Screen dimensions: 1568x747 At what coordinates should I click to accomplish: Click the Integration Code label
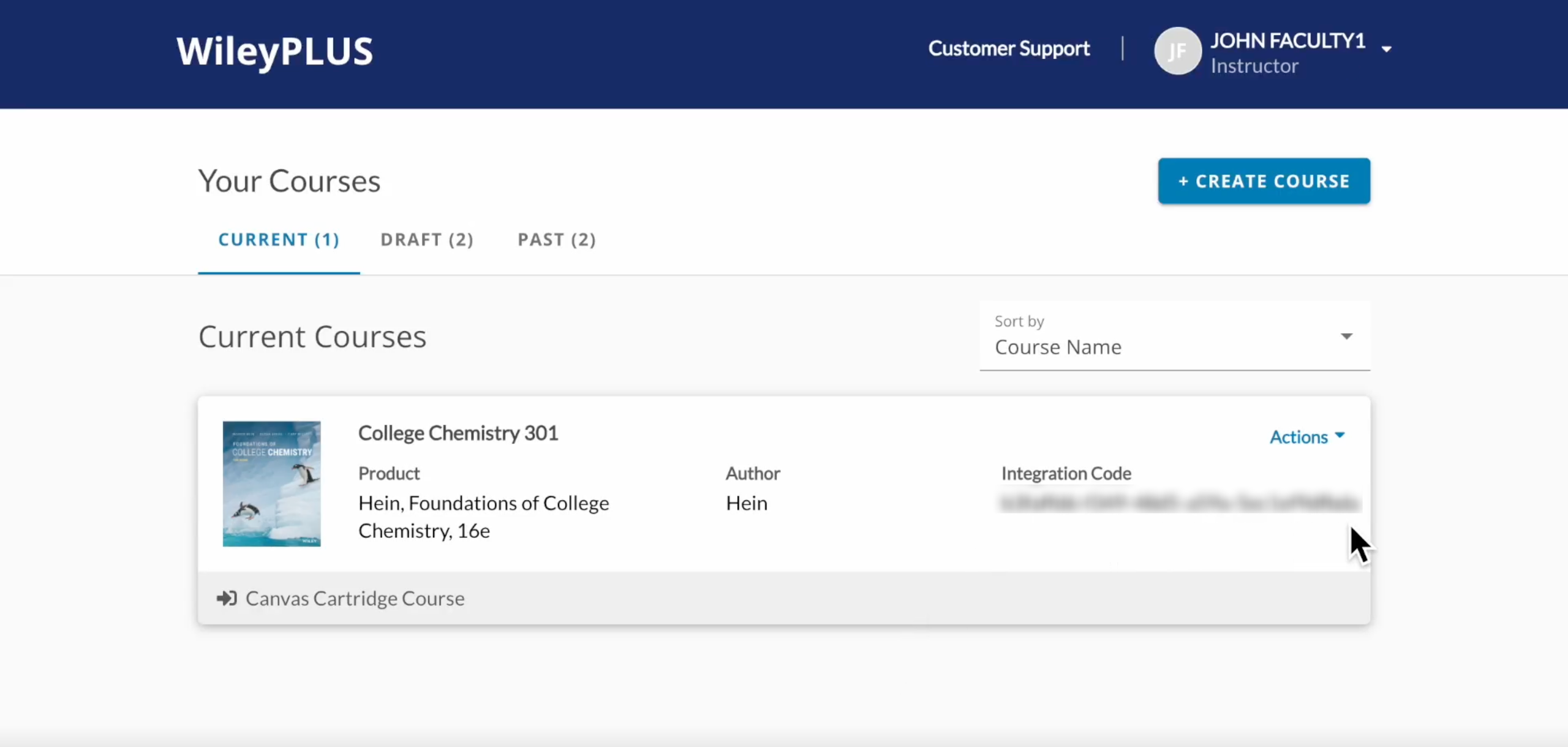coord(1066,474)
